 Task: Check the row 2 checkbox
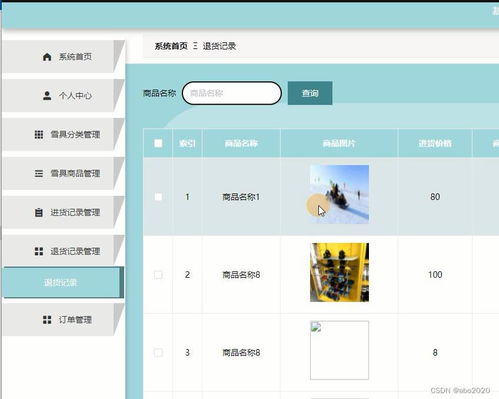[x=158, y=275]
